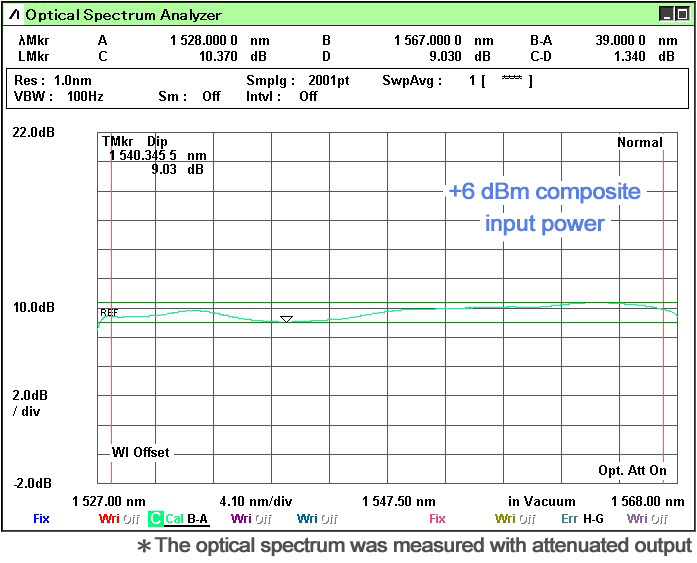Toggle the yellow Wri Off trace

tap(517, 519)
